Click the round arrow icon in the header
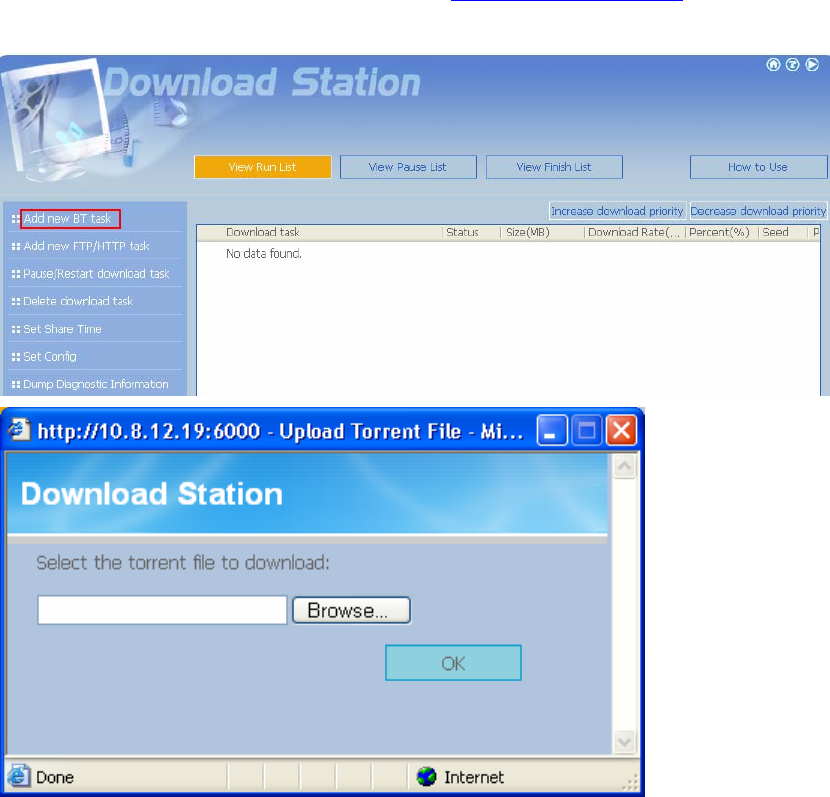Viewport: 830px width, 797px height. 812,65
